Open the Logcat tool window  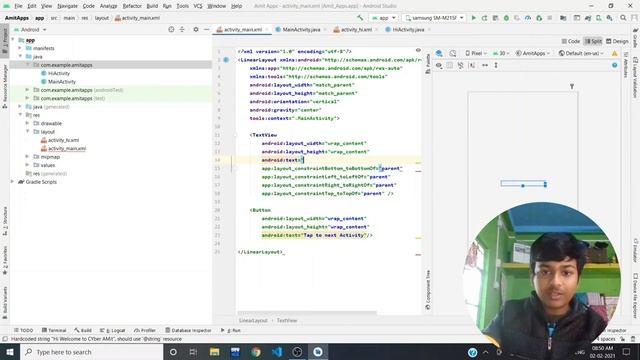113,330
